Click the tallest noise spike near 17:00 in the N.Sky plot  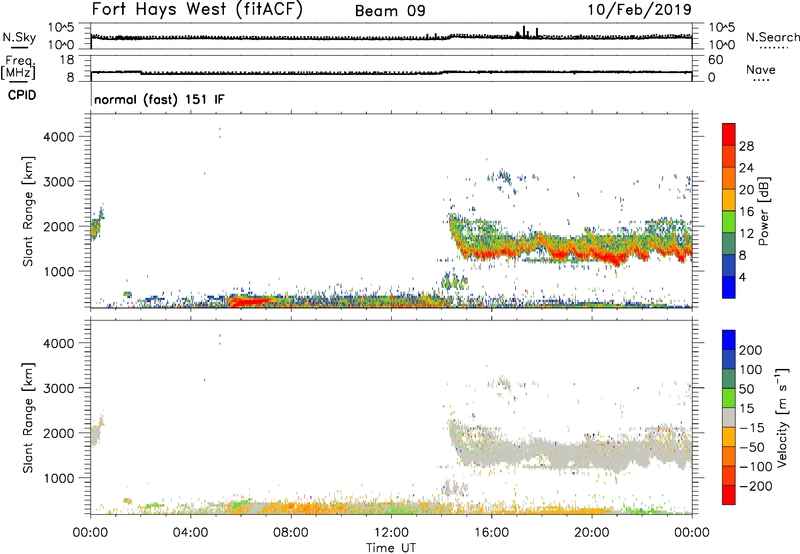point(524,32)
